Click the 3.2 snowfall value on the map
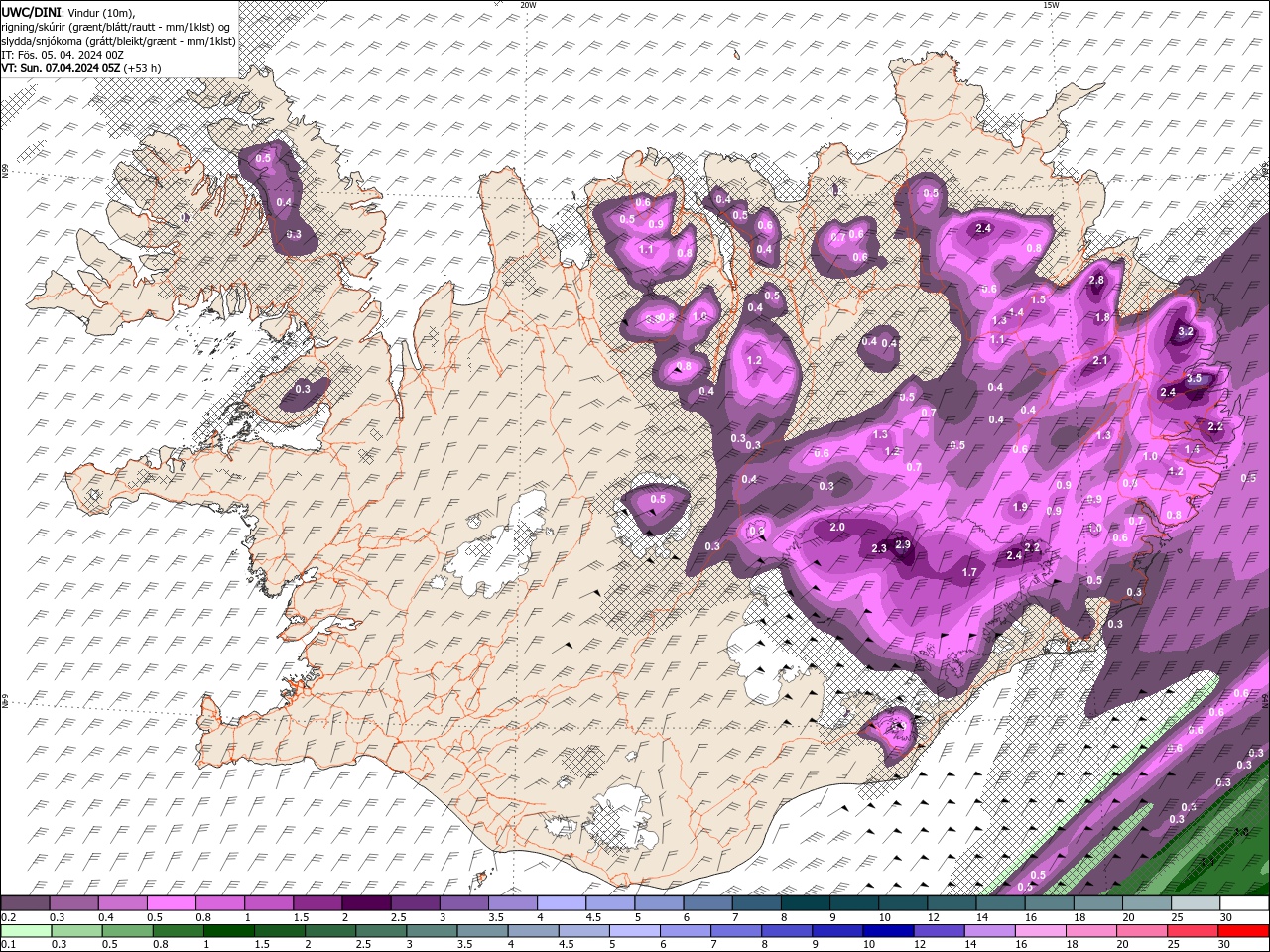 coord(1185,332)
